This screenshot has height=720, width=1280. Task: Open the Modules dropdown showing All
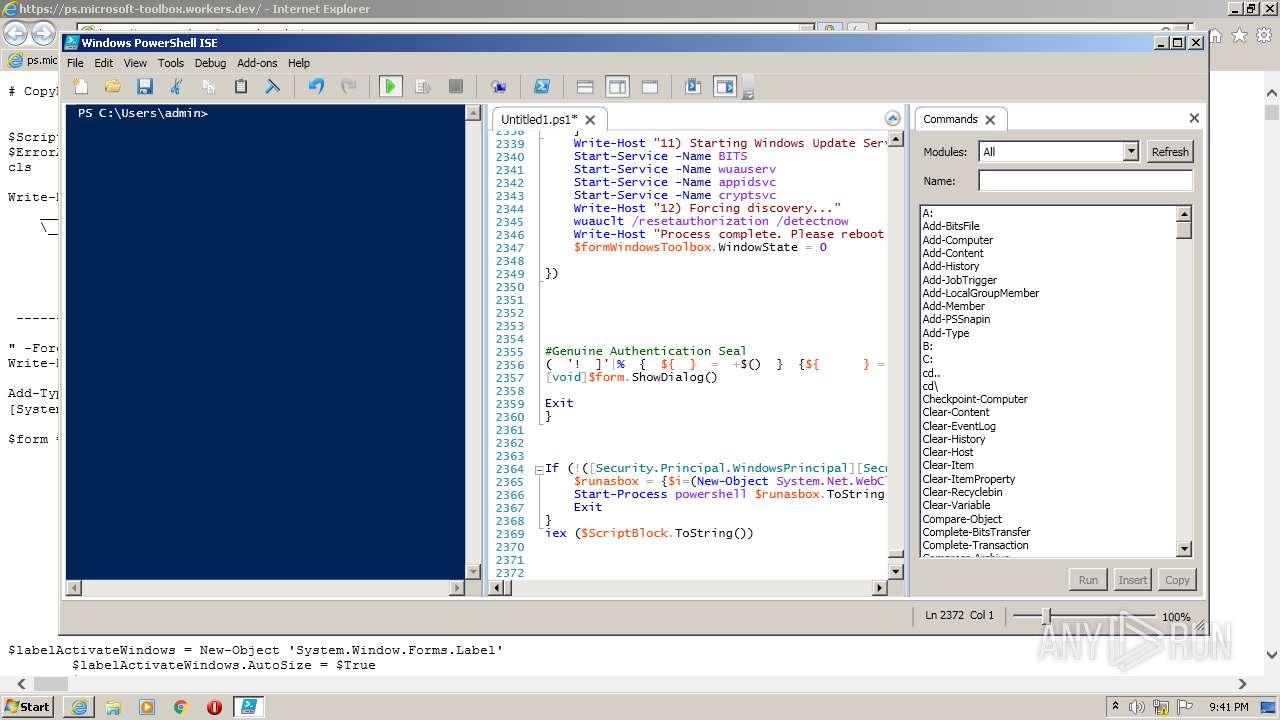(1059, 152)
